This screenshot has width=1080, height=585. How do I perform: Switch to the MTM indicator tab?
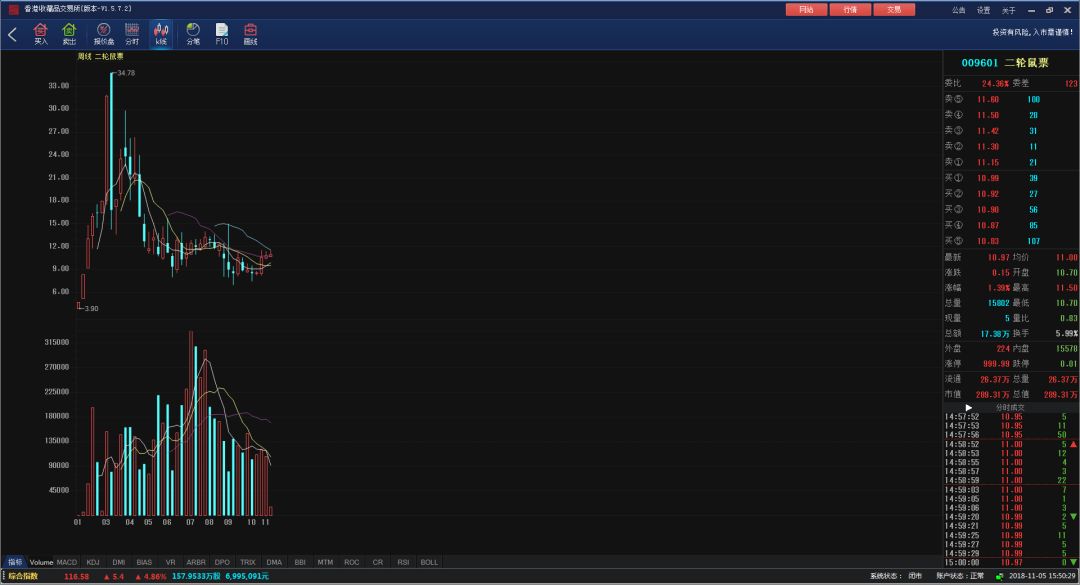pyautogui.click(x=325, y=562)
